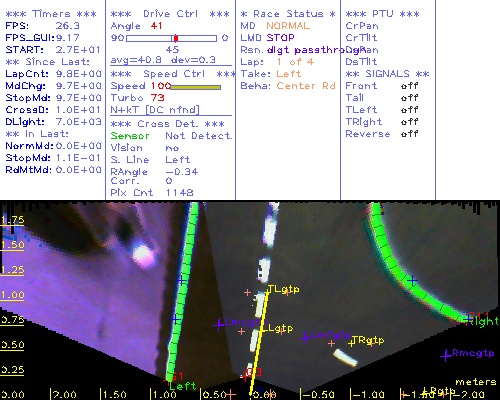500x400 pixels.
Task: Select the StopMd value 1.1E-01
Action: [78, 158]
